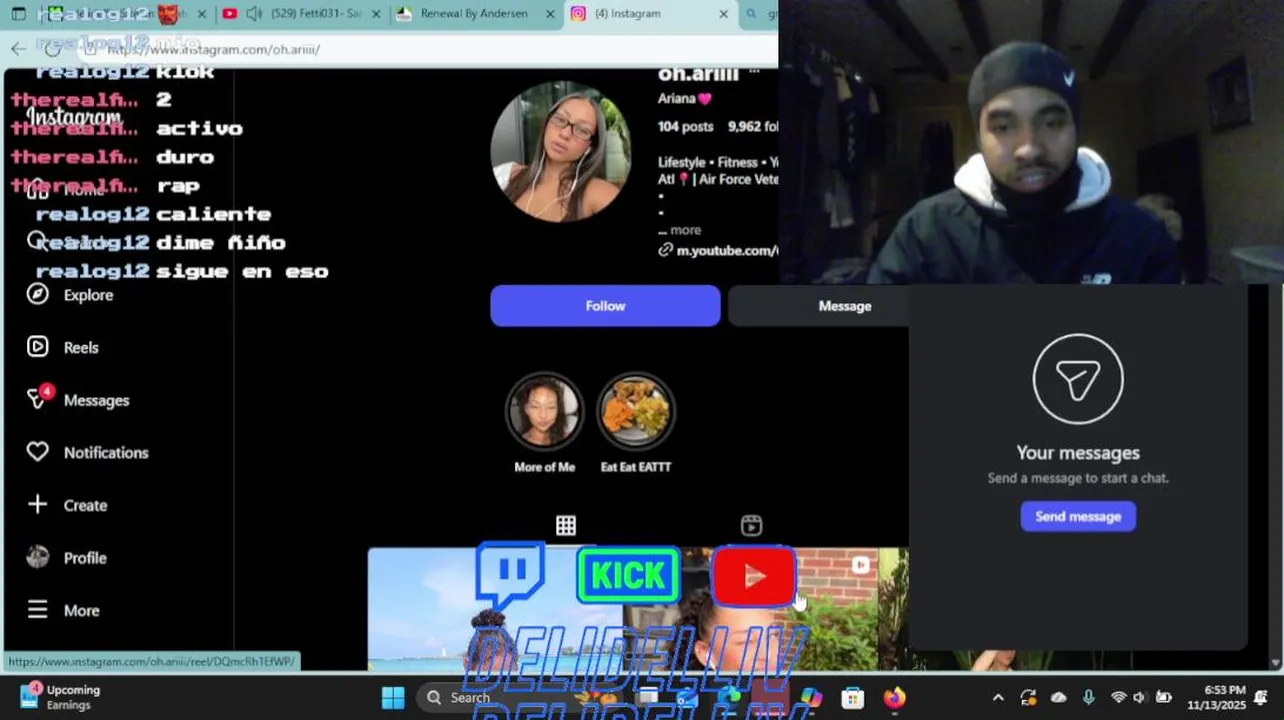Screen dimensions: 1284x720
Task: Open Reels from the Instagram sidebar
Action: pos(63,347)
